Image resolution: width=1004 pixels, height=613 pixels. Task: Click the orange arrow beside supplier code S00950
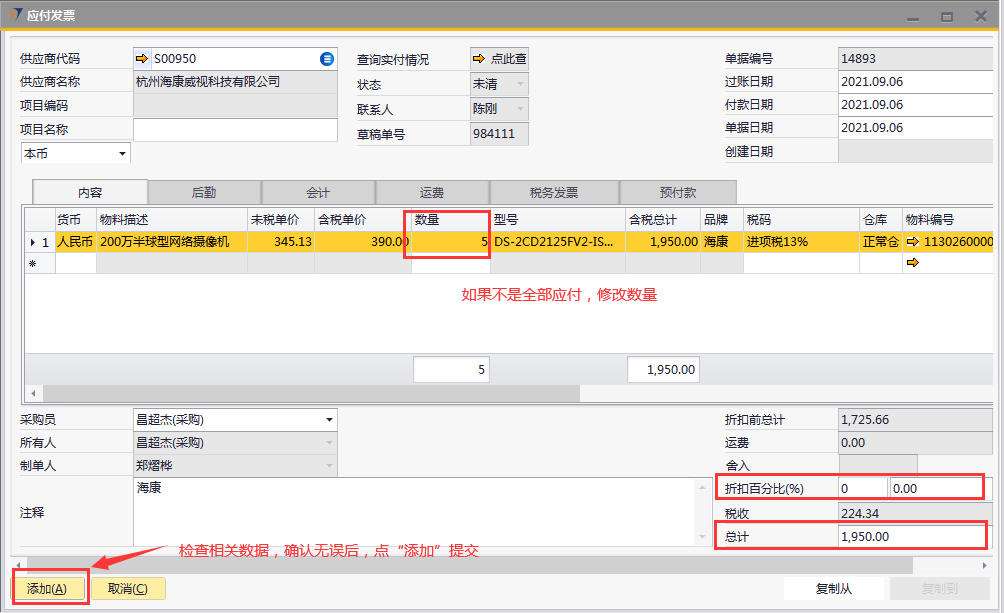pyautogui.click(x=141, y=59)
